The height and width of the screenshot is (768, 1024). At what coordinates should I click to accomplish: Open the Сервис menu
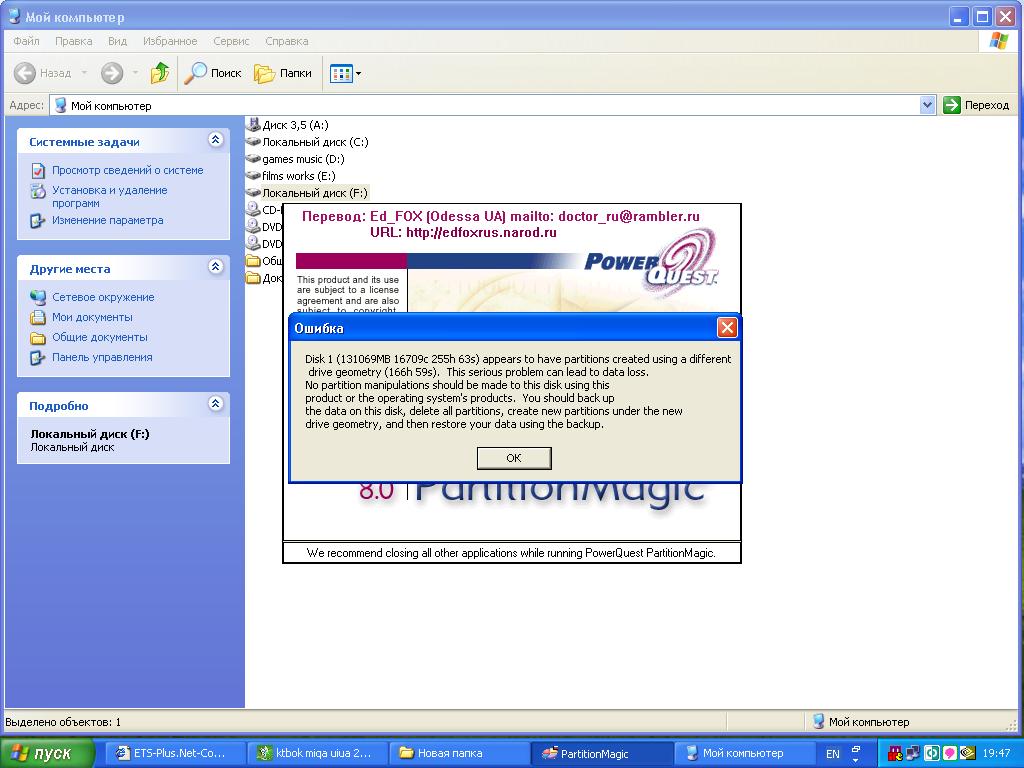coord(231,41)
